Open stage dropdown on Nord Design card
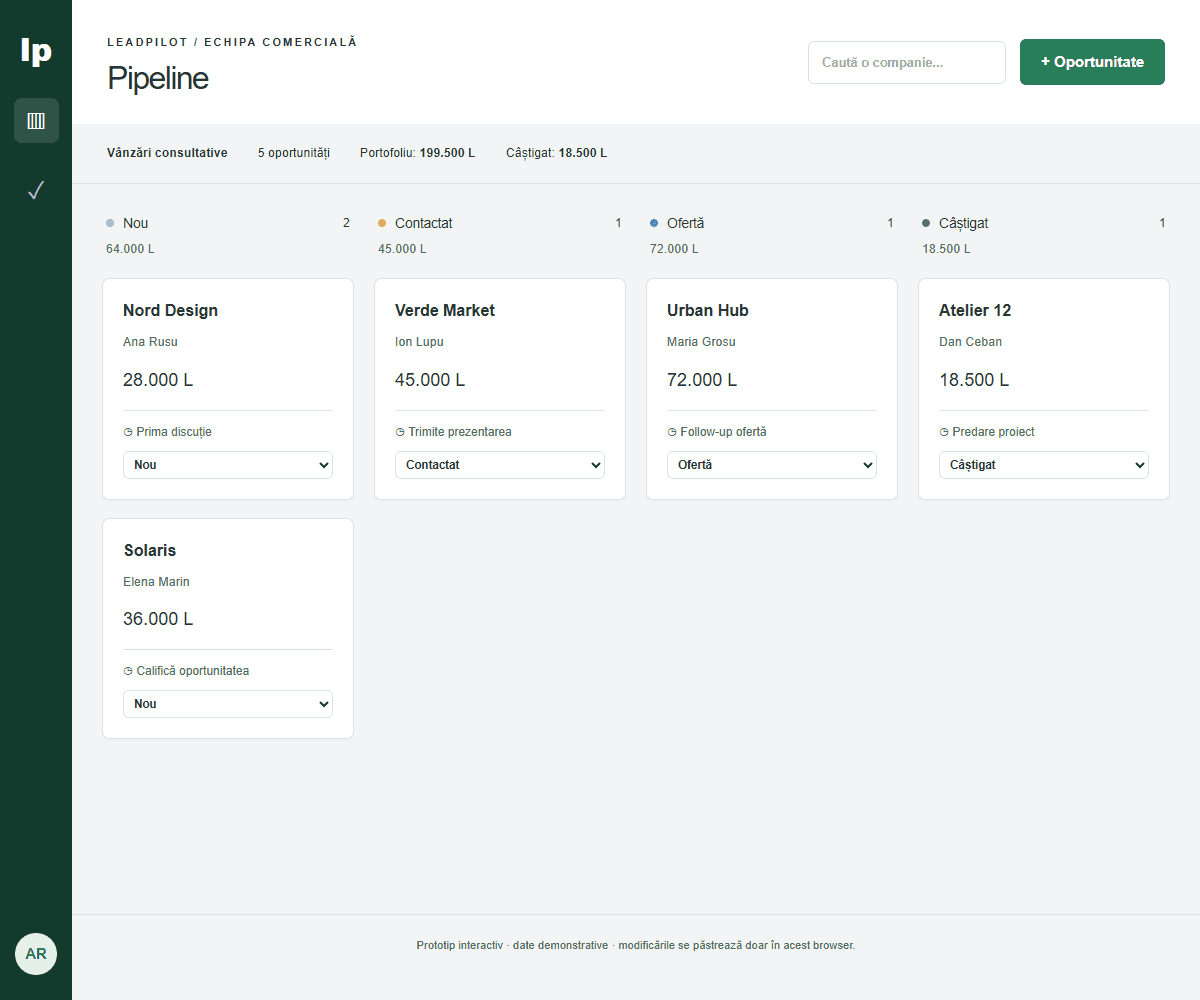 [x=228, y=465]
